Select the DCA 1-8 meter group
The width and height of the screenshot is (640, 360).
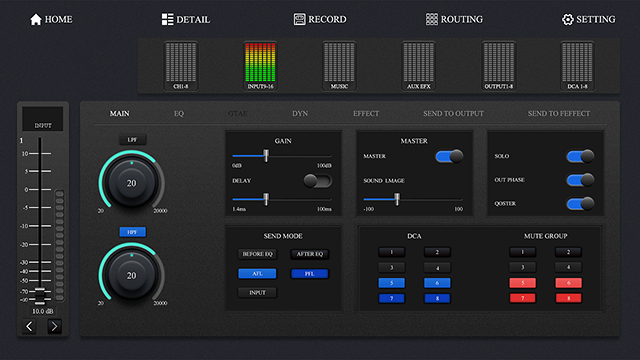coord(577,66)
